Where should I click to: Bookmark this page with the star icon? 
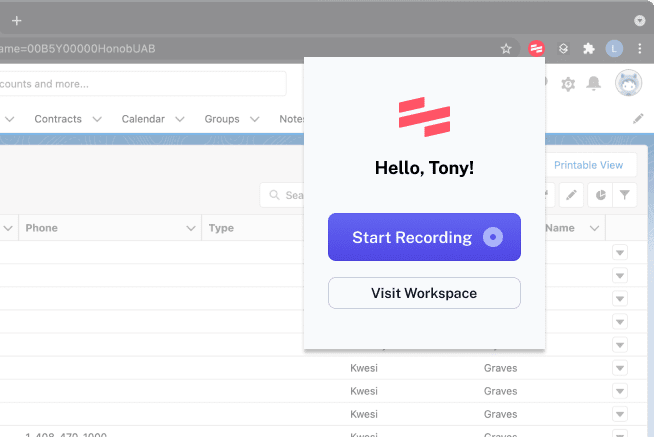pos(507,48)
